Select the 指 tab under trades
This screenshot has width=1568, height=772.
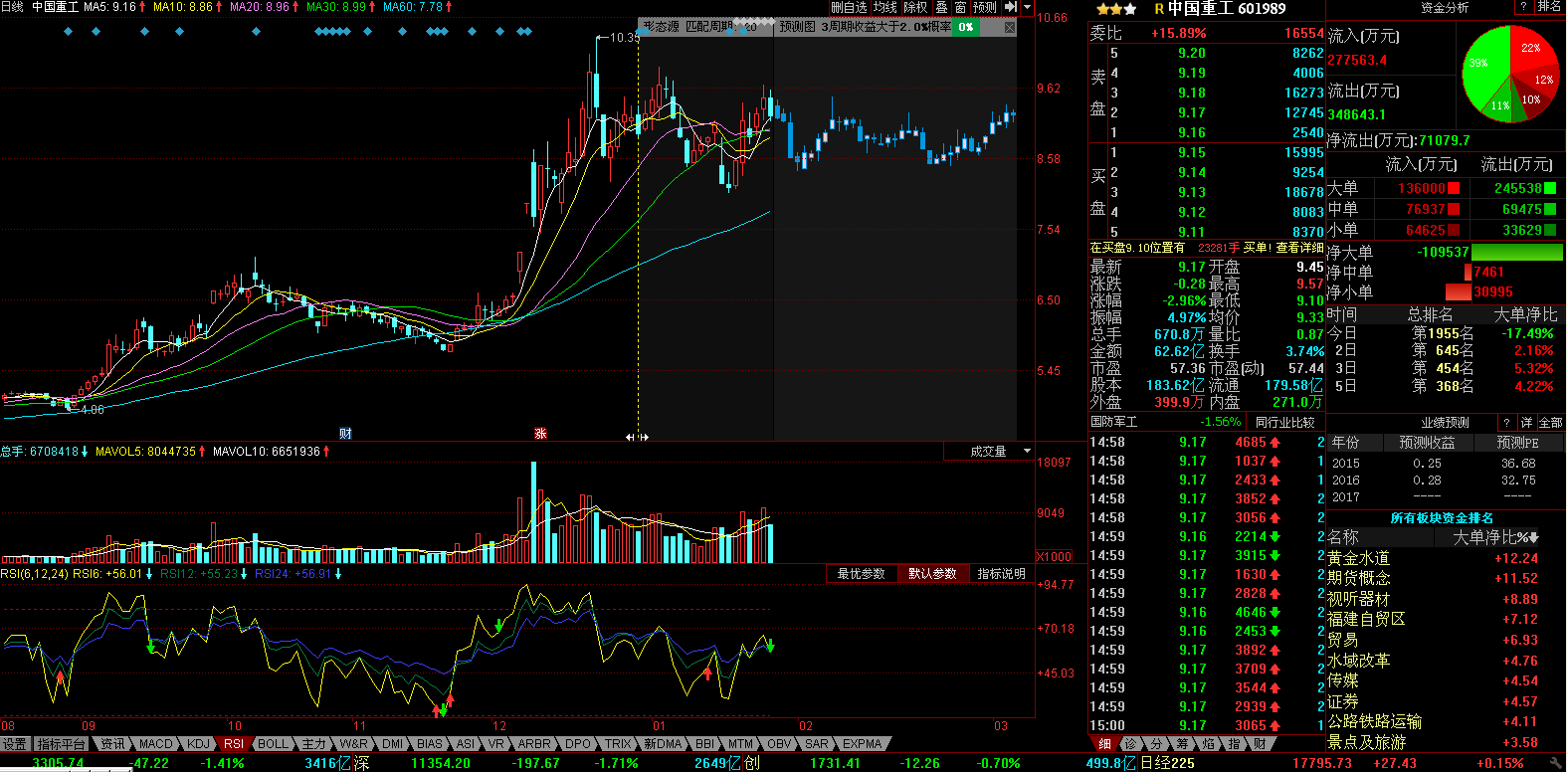tap(1234, 744)
